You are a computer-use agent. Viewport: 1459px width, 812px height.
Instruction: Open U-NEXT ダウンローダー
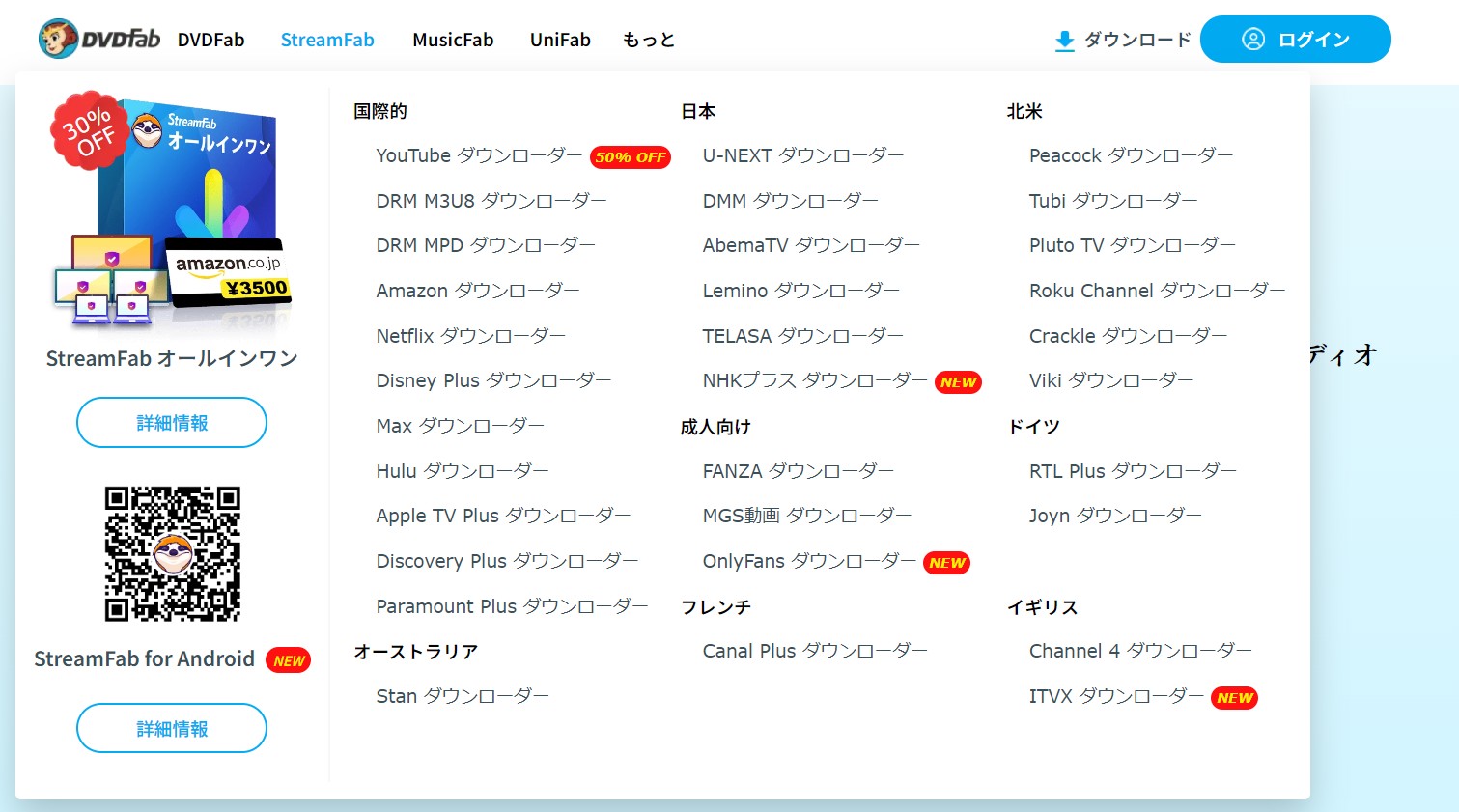click(803, 155)
